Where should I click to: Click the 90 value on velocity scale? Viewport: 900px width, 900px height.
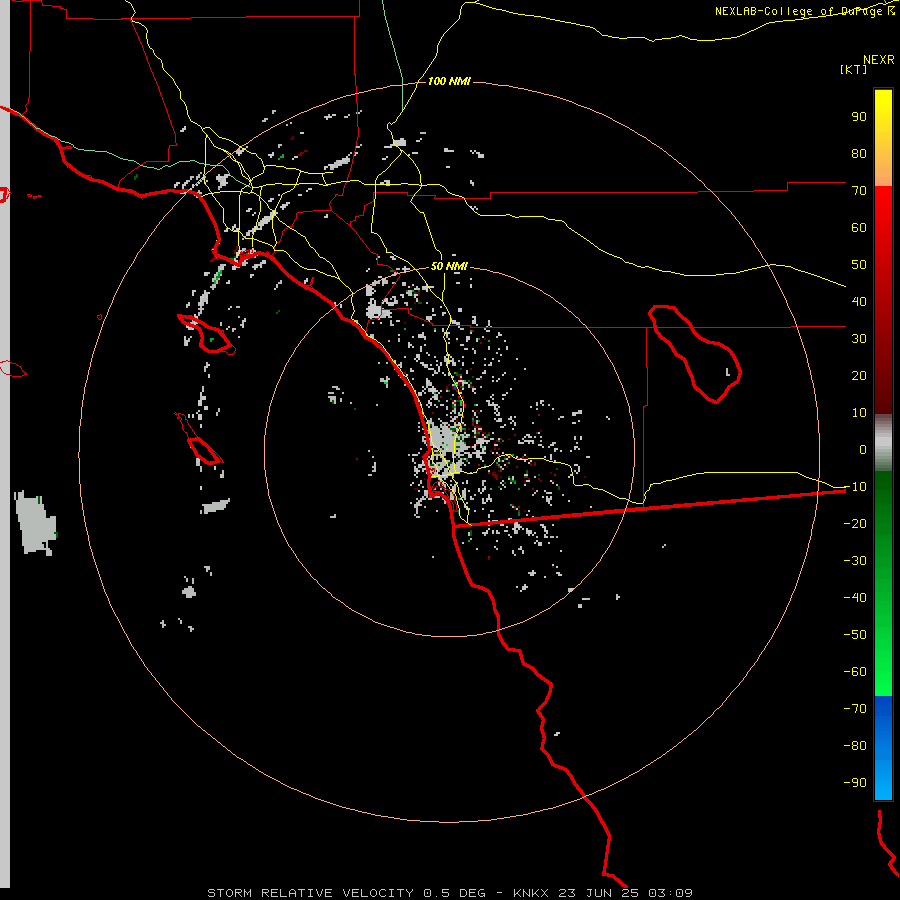coord(859,117)
